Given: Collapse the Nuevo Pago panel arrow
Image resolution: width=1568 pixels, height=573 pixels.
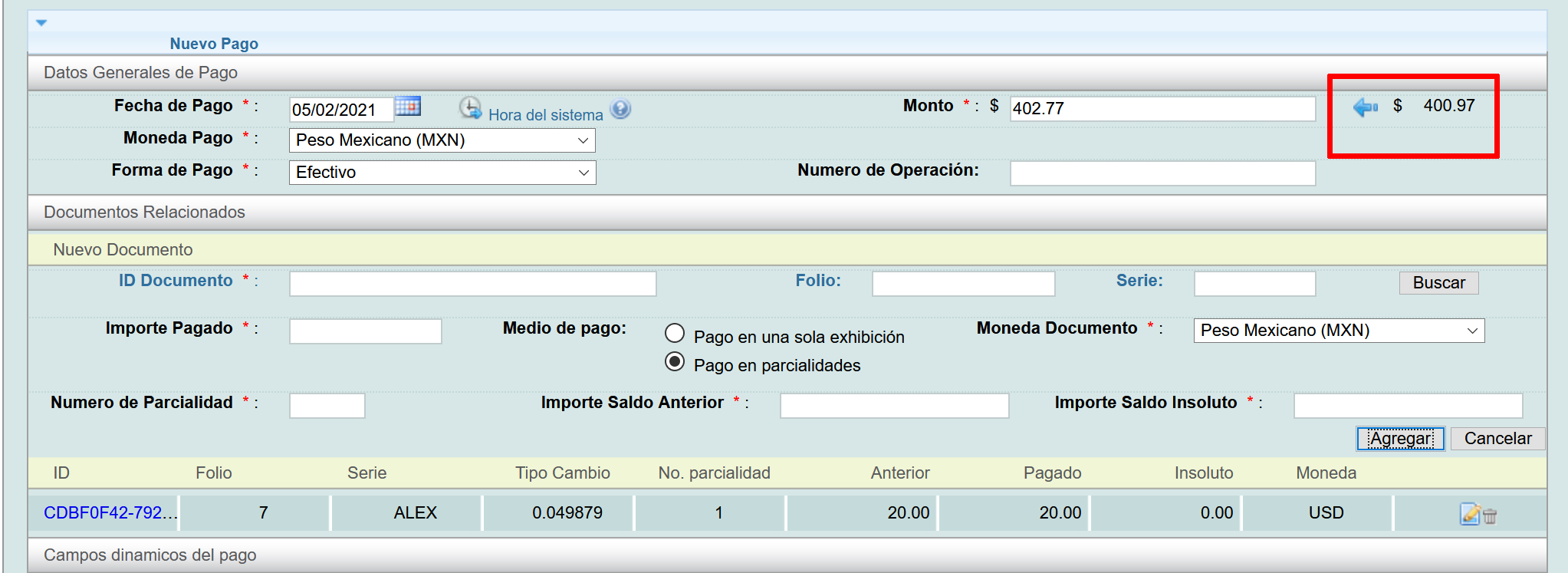Looking at the screenshot, I should click(x=41, y=23).
